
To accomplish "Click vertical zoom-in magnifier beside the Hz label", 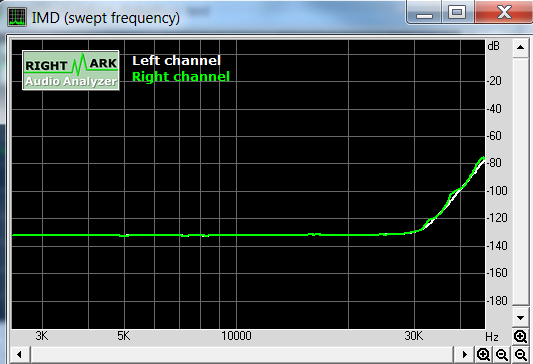I will 520,337.
